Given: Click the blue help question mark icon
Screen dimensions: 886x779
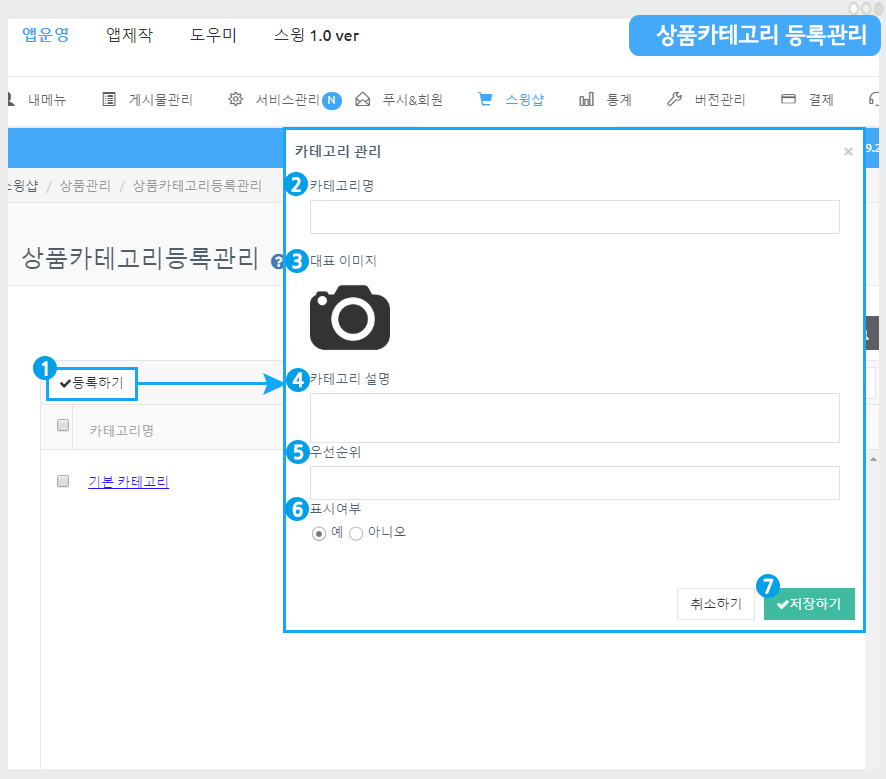Looking at the screenshot, I should click(x=277, y=262).
